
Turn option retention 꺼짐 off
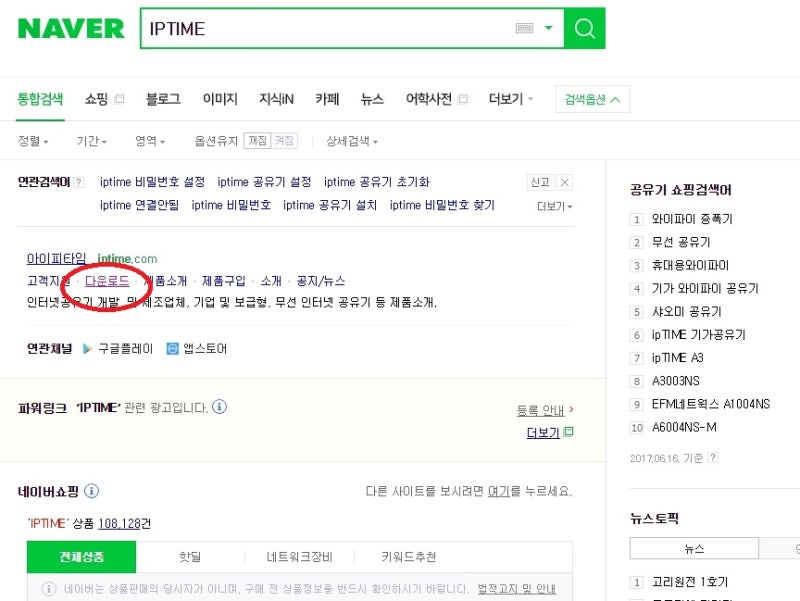(x=257, y=140)
